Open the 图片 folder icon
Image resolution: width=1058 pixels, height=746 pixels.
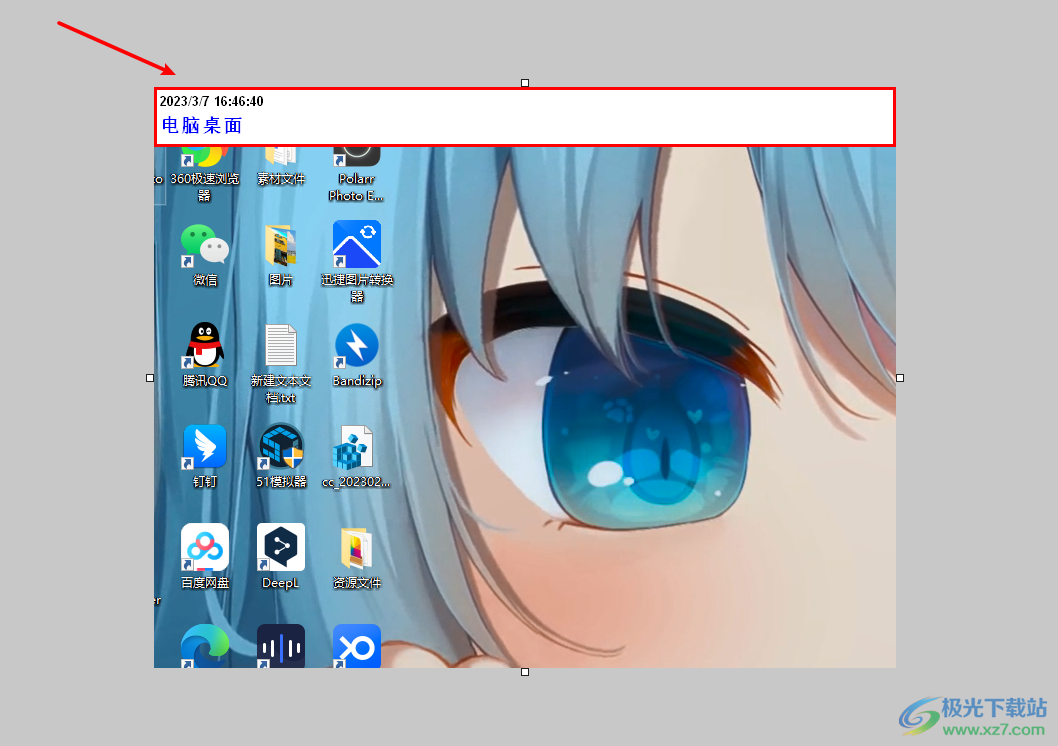[x=281, y=246]
